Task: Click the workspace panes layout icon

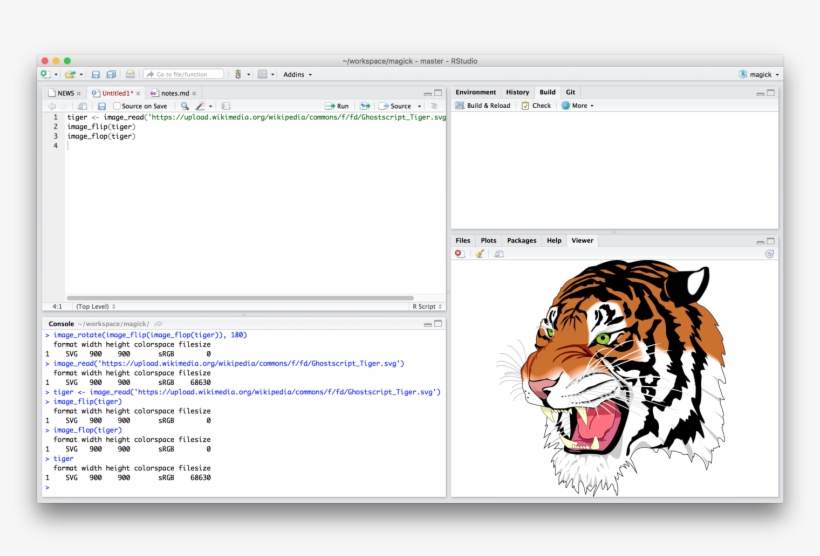Action: (x=263, y=74)
